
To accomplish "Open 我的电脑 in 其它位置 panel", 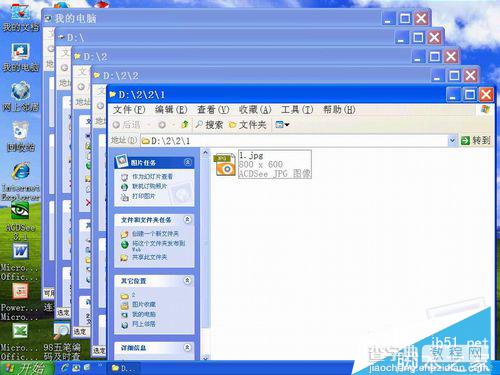I will tap(144, 314).
